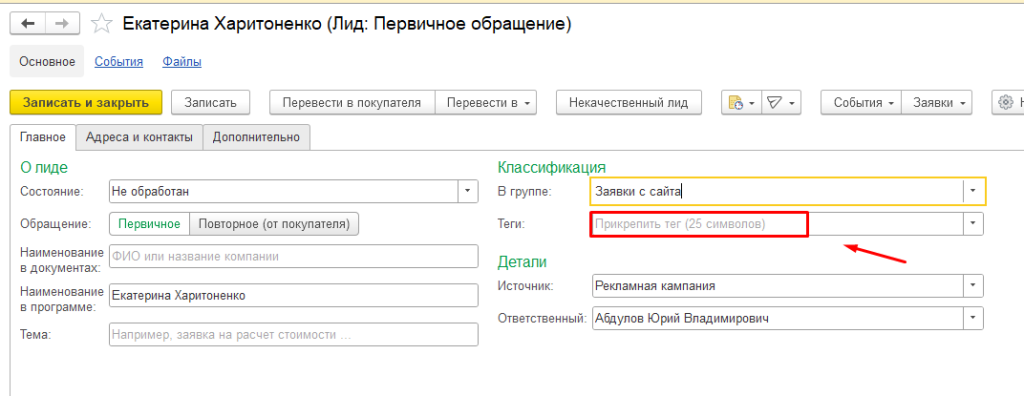Click the document-with-clock toolbar icon
Image resolution: width=1024 pixels, height=396 pixels.
pos(736,103)
